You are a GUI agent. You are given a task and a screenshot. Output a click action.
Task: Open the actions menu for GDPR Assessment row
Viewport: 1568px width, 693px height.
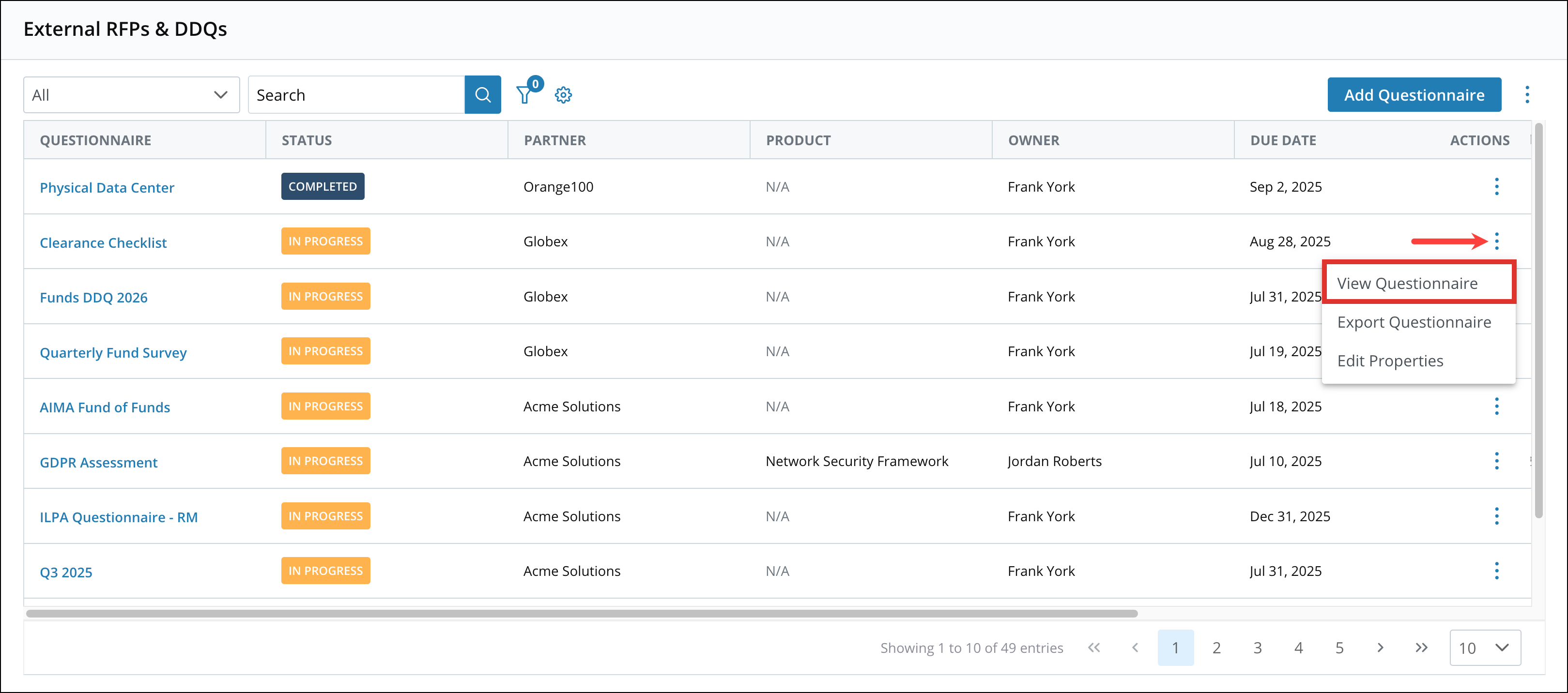(1497, 461)
